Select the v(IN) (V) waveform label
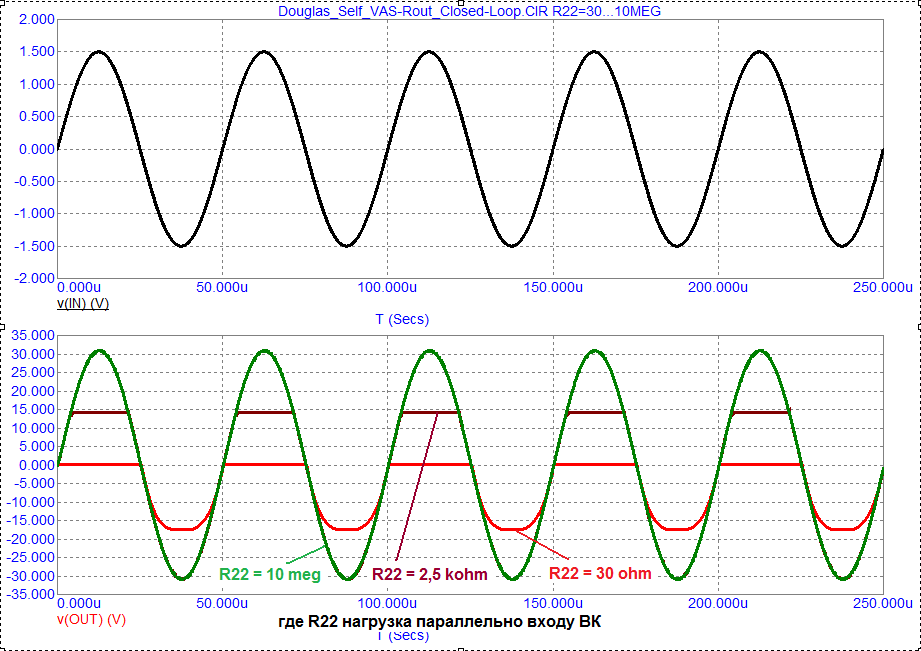 [x=83, y=303]
